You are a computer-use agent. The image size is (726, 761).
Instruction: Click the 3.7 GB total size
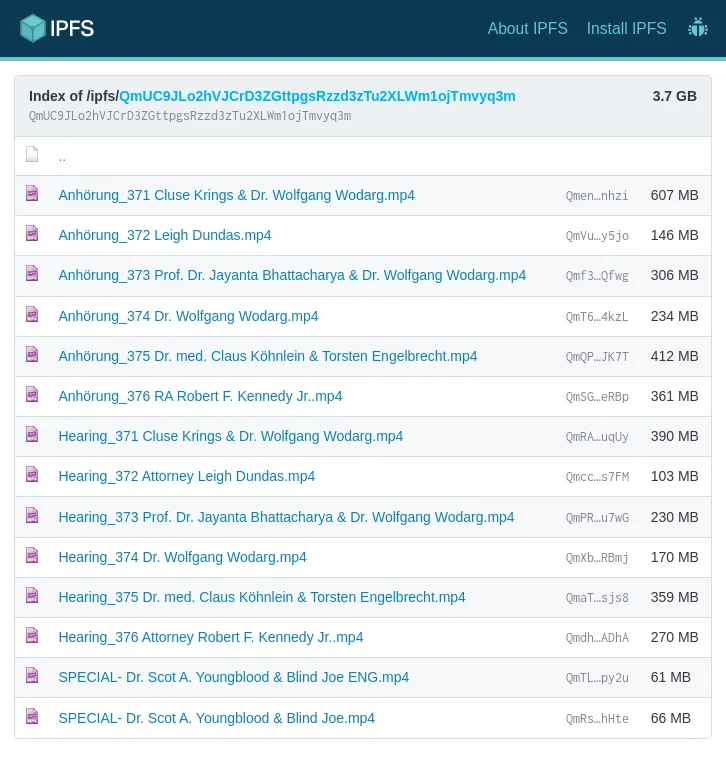click(675, 96)
